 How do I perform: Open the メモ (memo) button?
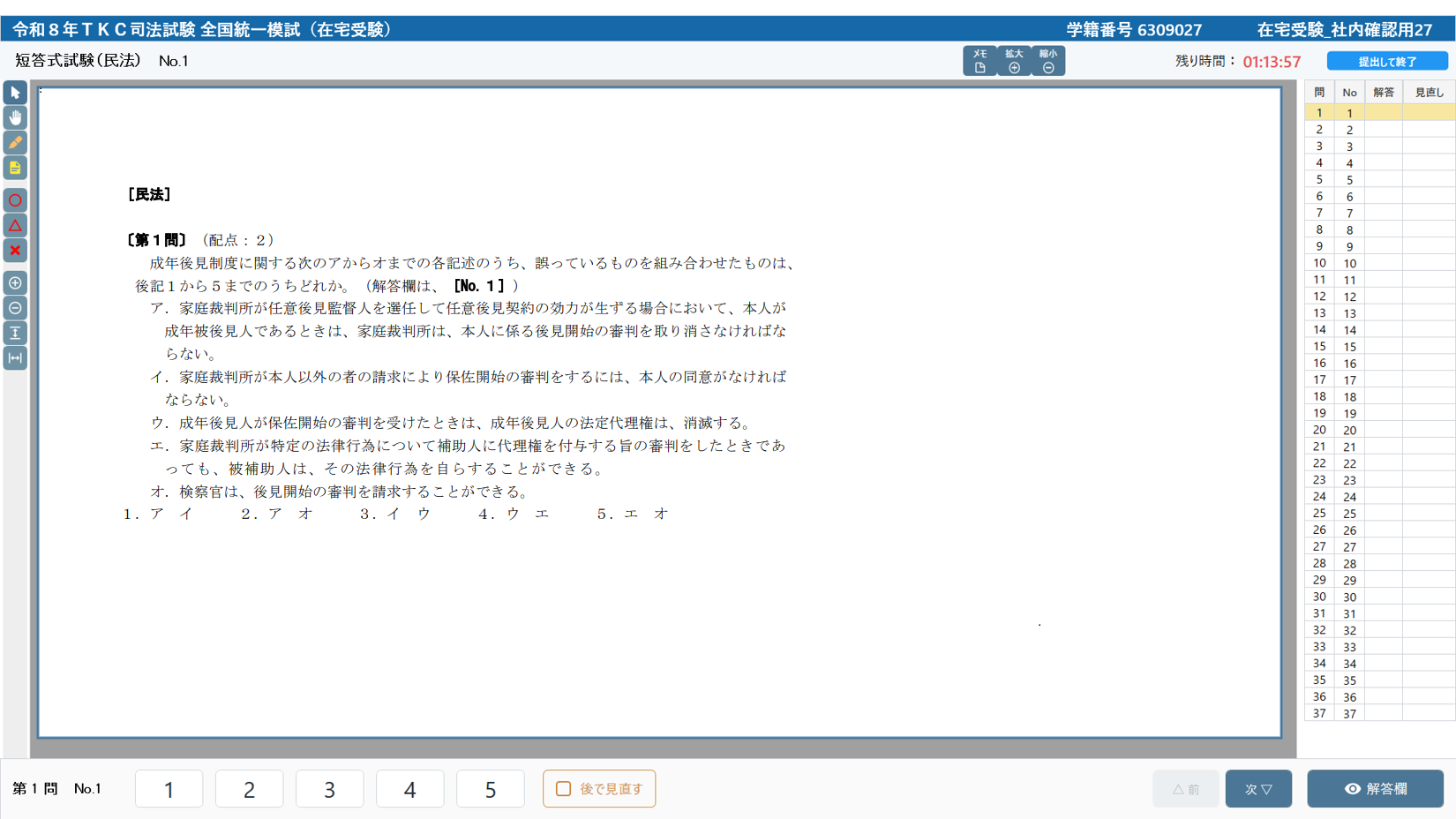[979, 61]
